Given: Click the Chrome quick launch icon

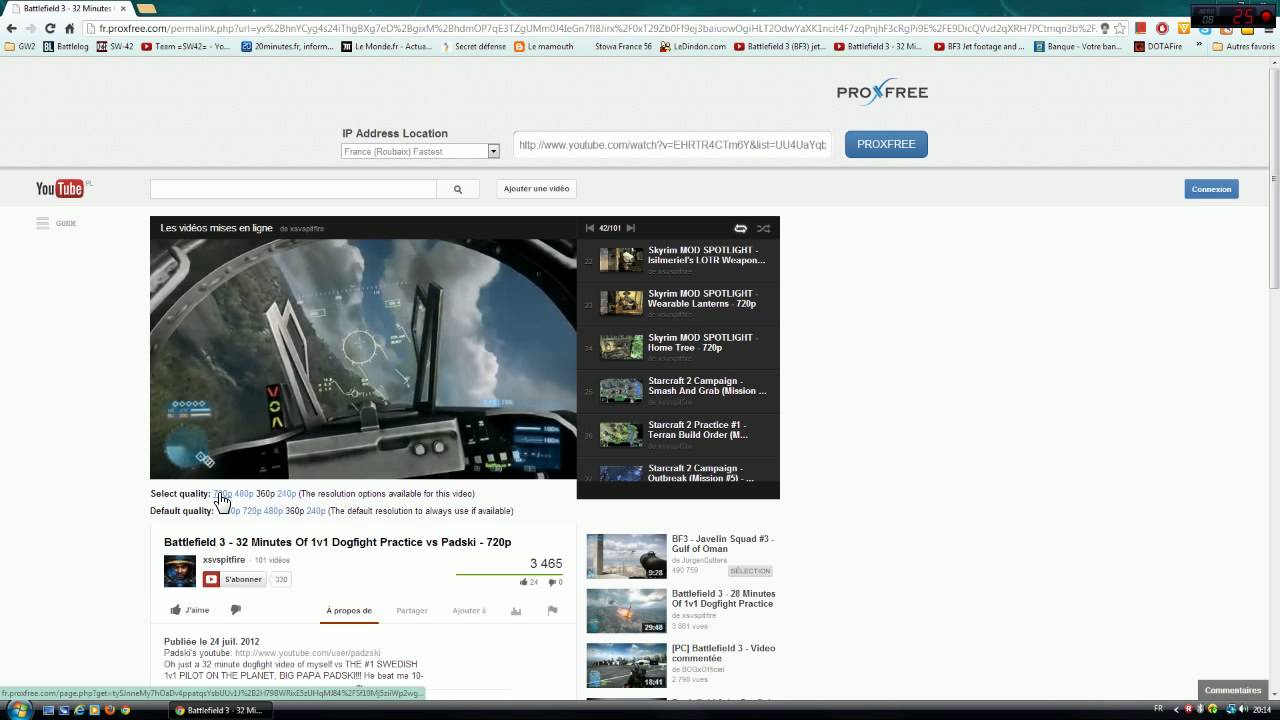Looking at the screenshot, I should (x=125, y=710).
